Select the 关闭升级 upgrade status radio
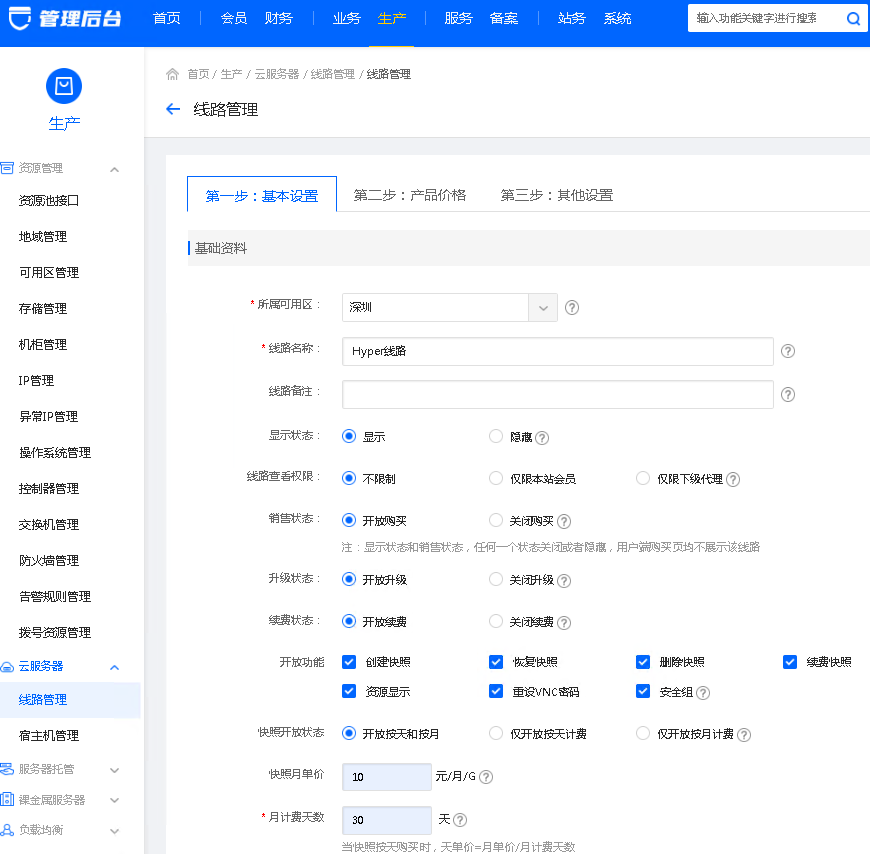Image resolution: width=870 pixels, height=854 pixels. coord(495,579)
